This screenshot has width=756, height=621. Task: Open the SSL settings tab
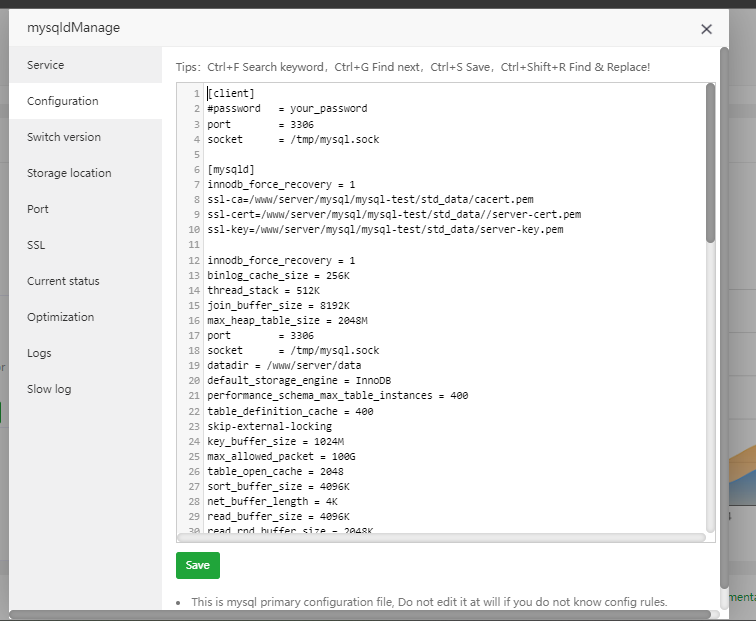click(36, 245)
